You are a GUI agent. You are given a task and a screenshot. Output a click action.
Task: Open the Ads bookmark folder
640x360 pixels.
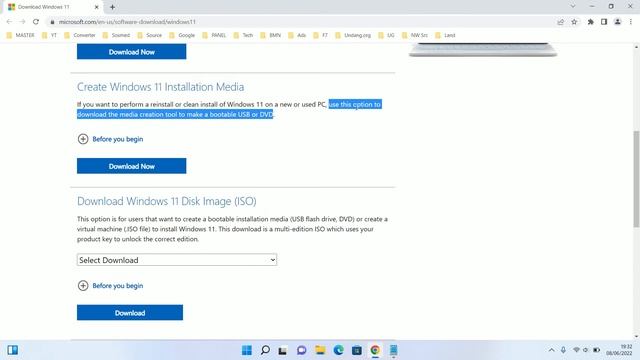(297, 35)
